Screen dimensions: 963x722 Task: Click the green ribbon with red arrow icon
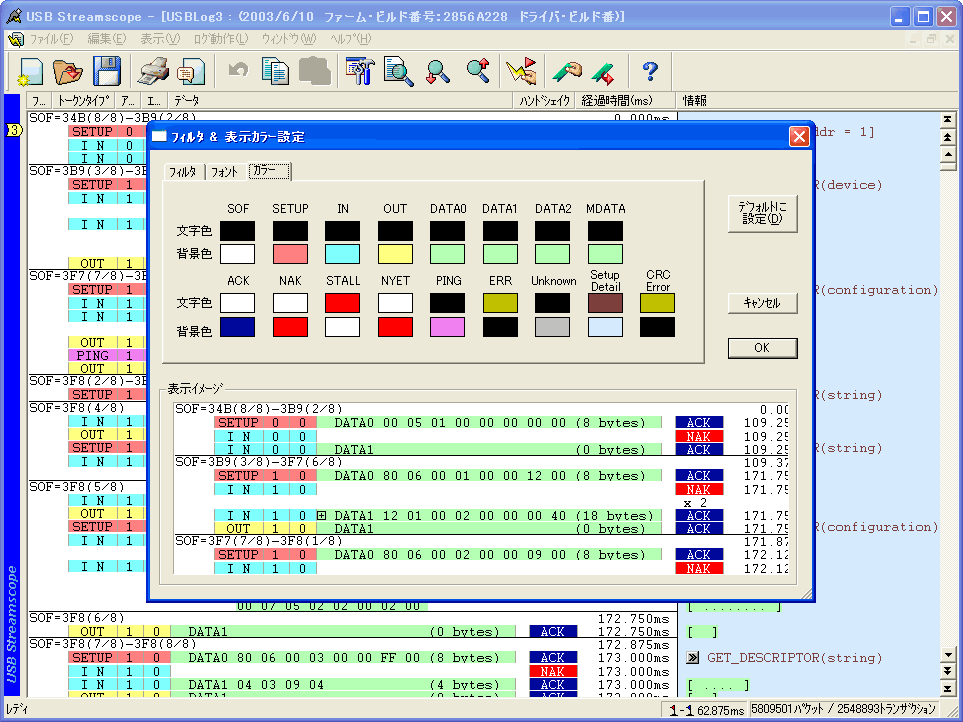click(603, 72)
